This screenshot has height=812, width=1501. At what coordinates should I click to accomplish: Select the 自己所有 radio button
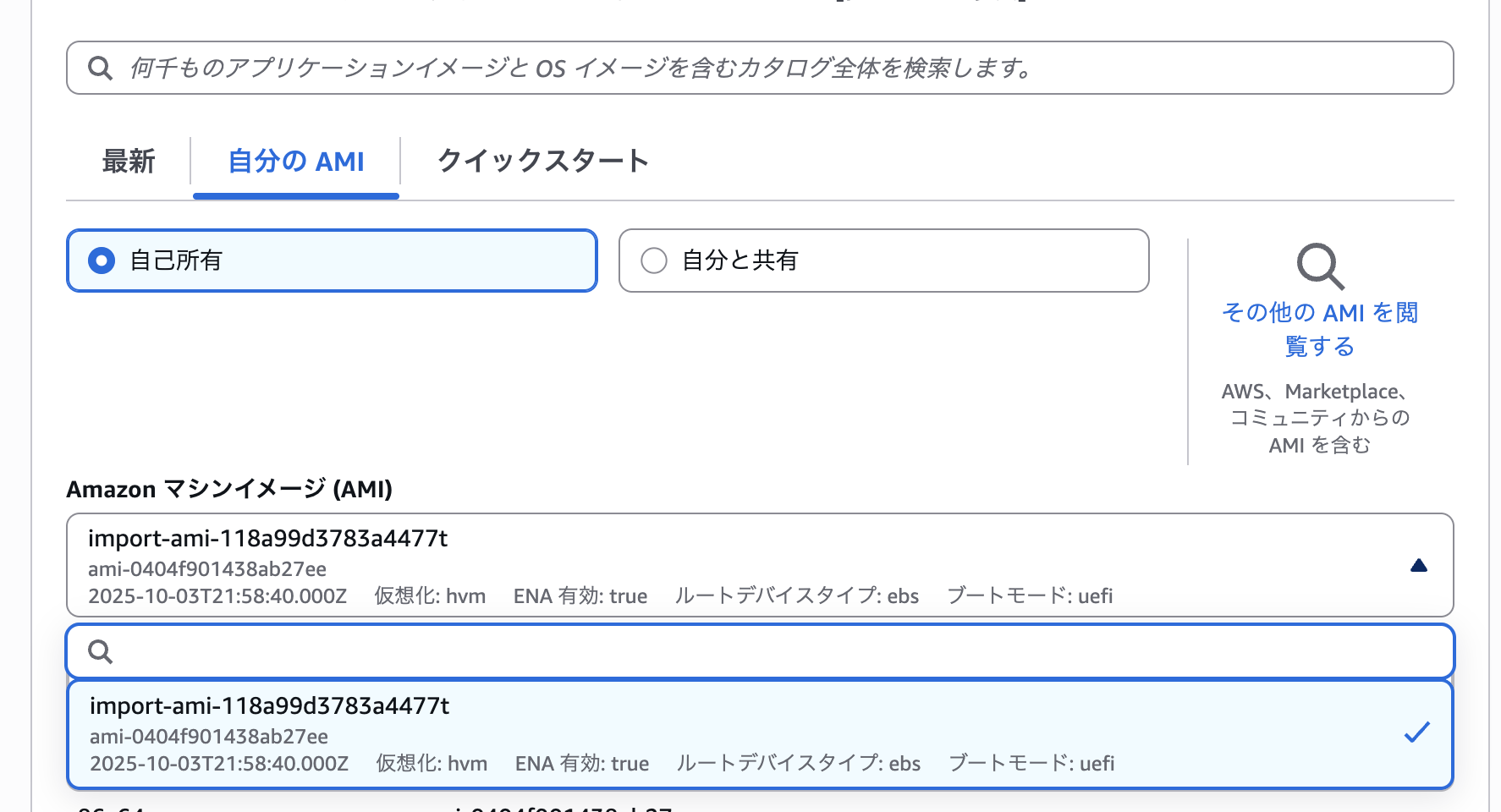click(102, 261)
